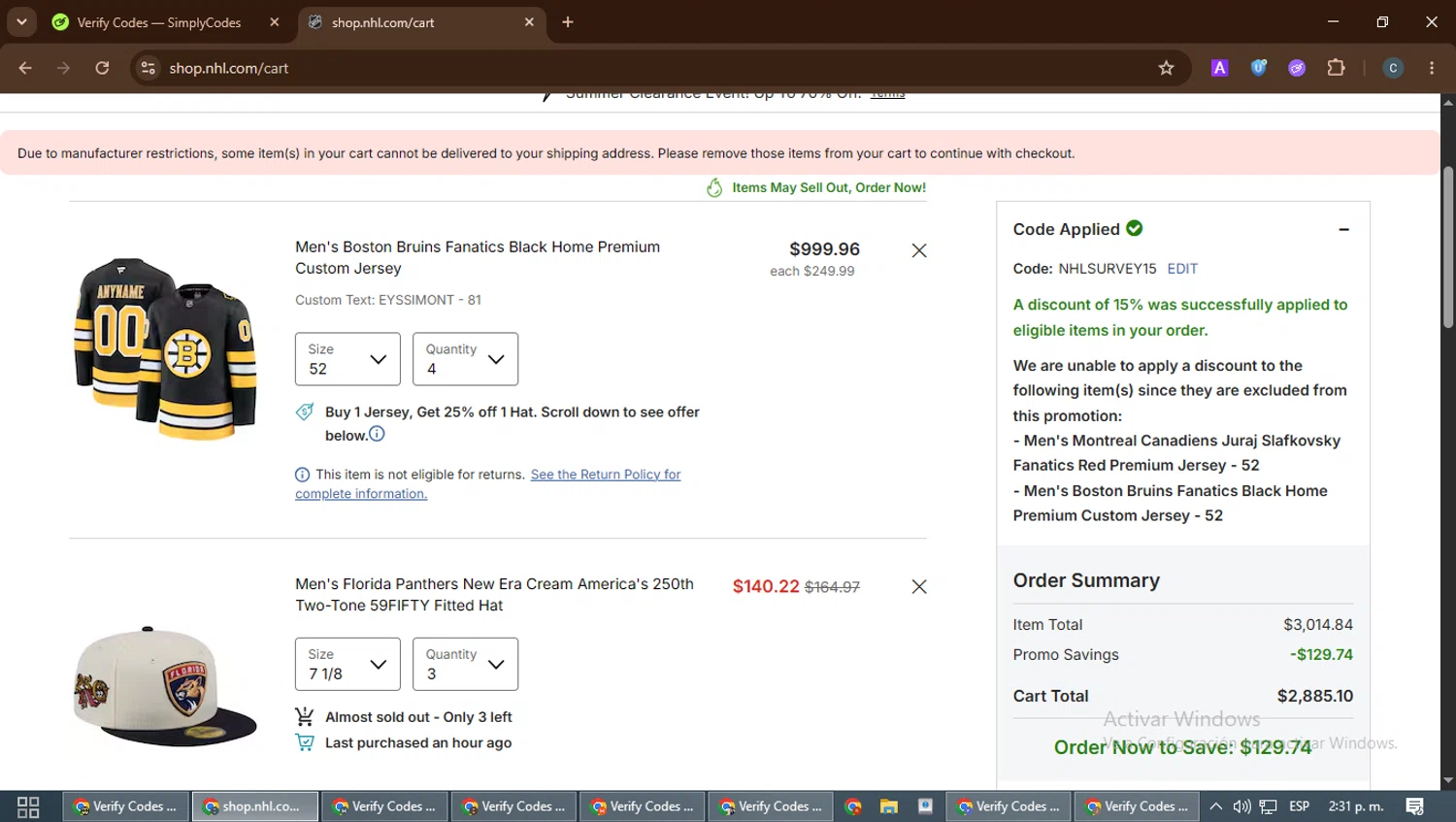Bookmark this page with the star icon
Image resolution: width=1456 pixels, height=822 pixels.
click(1166, 68)
